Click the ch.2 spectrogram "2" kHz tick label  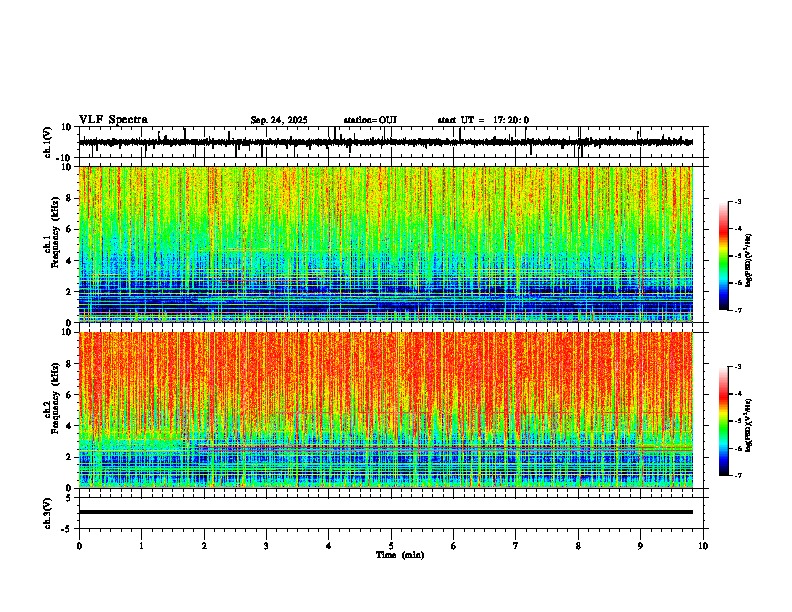click(x=70, y=457)
